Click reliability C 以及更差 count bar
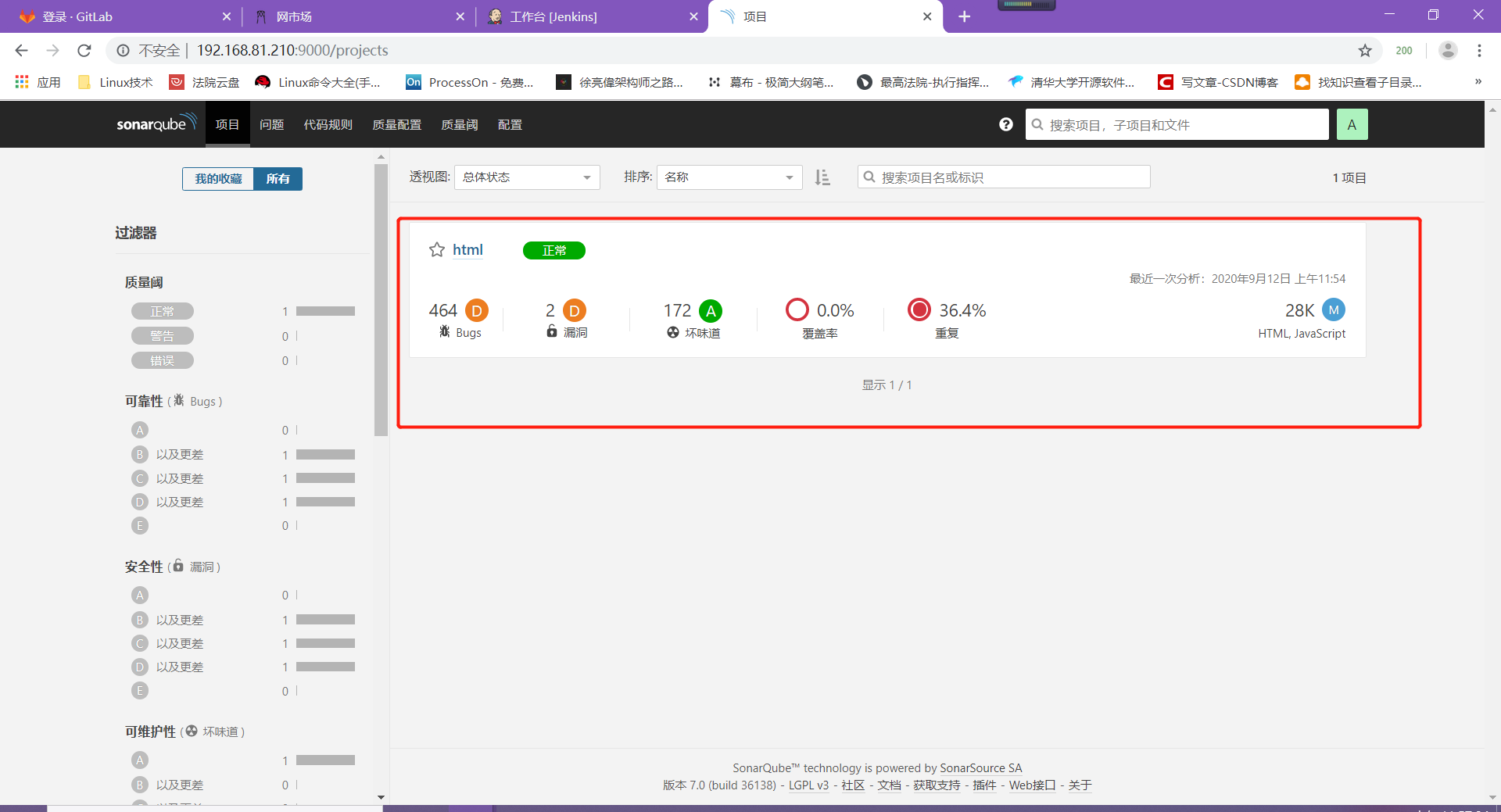Image resolution: width=1501 pixels, height=812 pixels. 325,478
